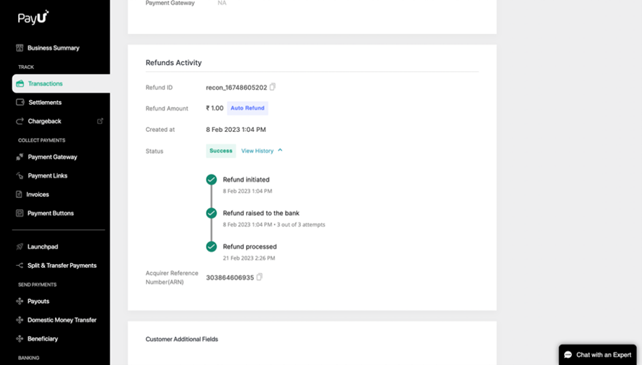Open Domestic Money Transfer
642x365 pixels.
61,320
